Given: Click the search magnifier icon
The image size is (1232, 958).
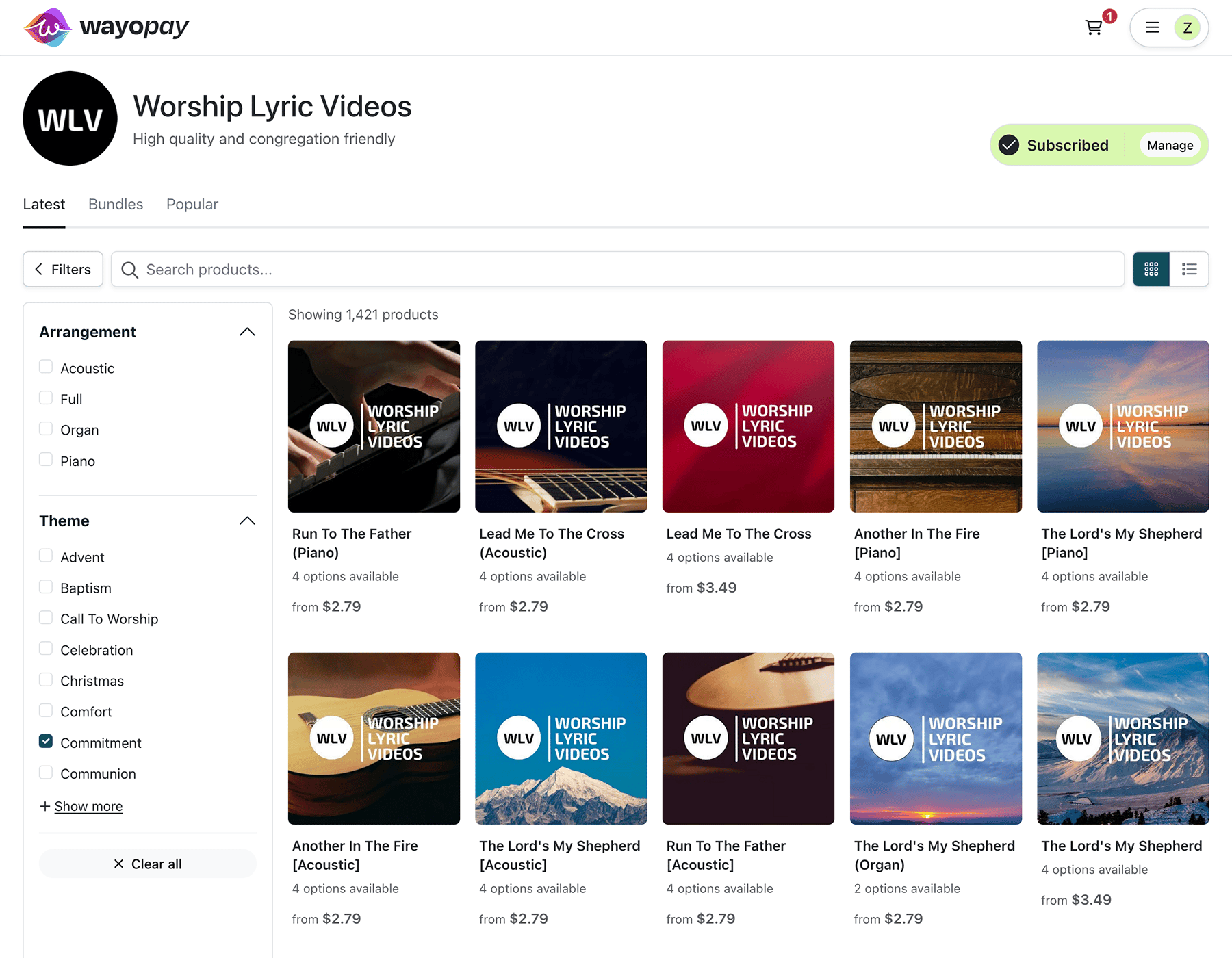Looking at the screenshot, I should 129,270.
